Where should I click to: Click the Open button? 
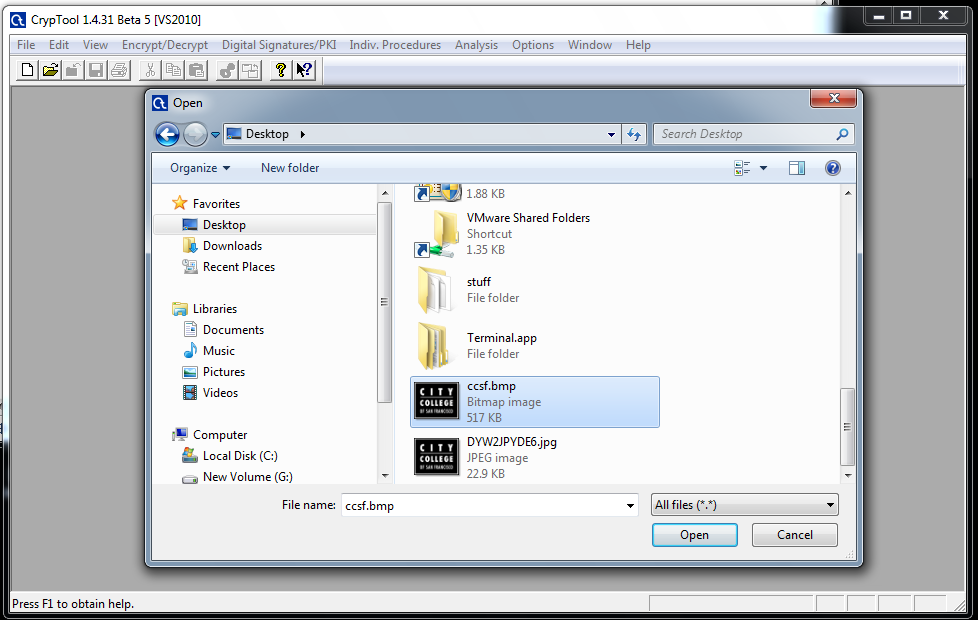[694, 535]
